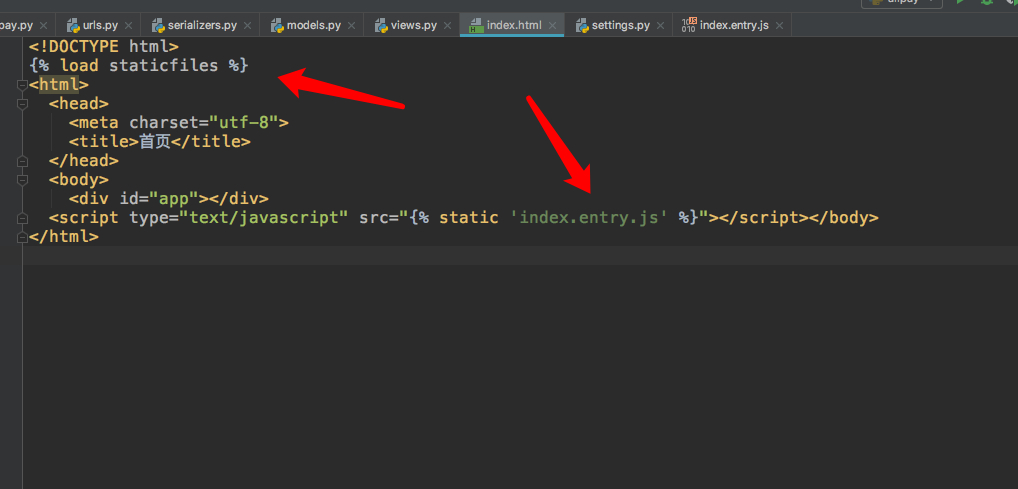
Task: Click the HTML file icon on index.html tab
Action: [x=477, y=26]
